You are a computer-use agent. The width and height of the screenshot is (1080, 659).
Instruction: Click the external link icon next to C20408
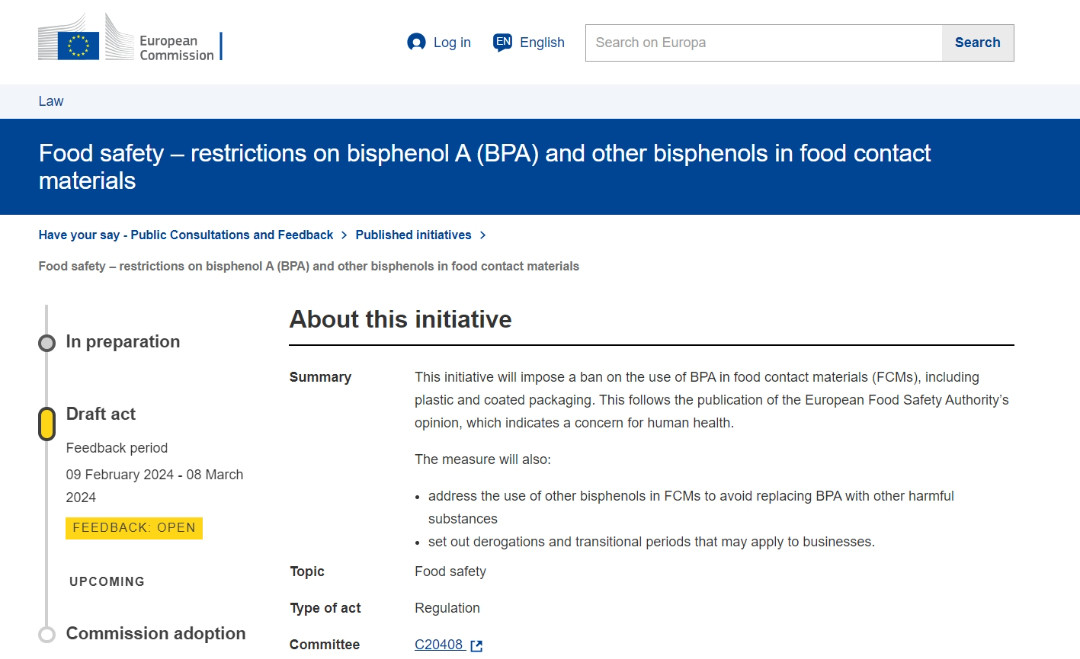pos(476,646)
